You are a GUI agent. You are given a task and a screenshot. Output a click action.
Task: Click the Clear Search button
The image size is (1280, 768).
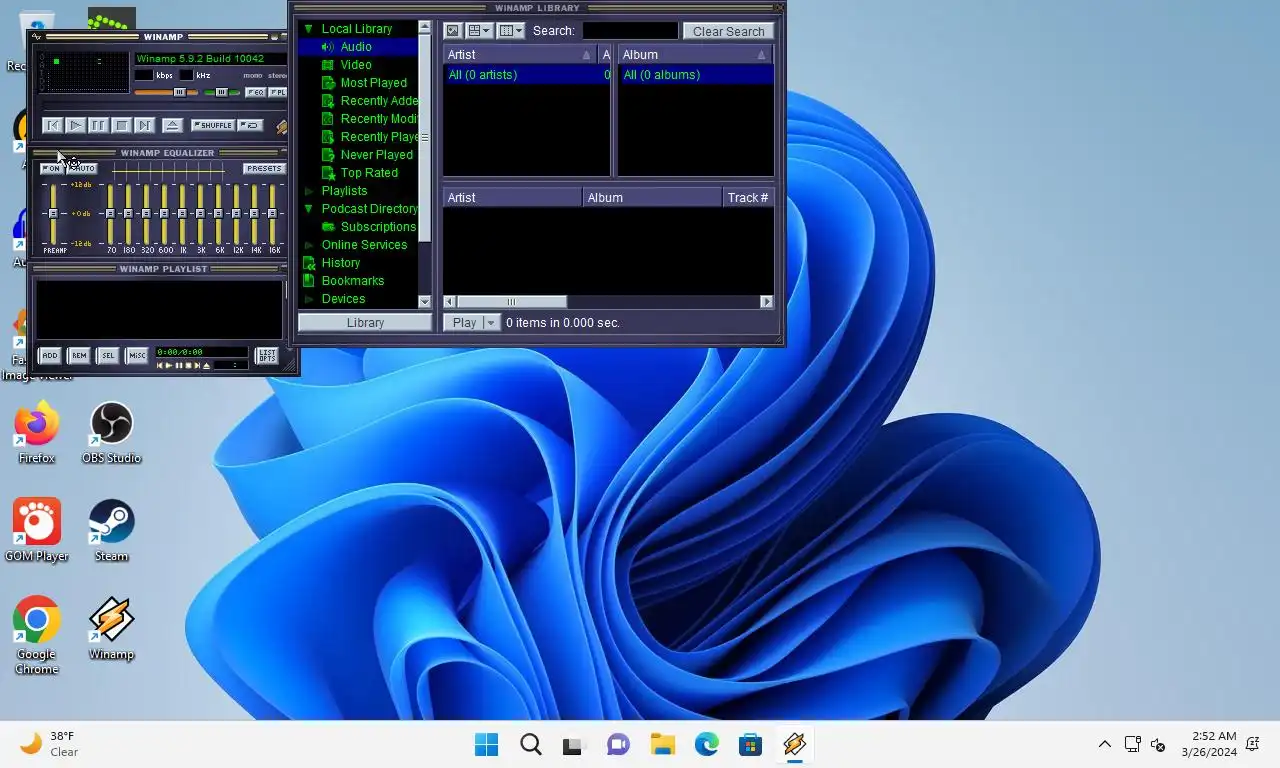pos(728,31)
